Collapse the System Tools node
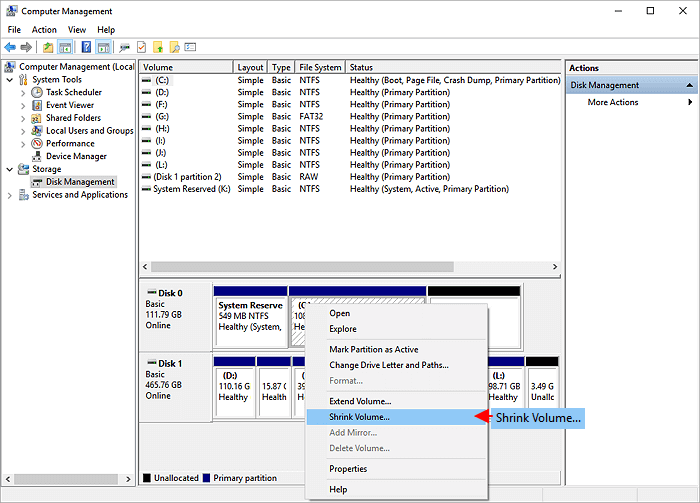 [10, 79]
